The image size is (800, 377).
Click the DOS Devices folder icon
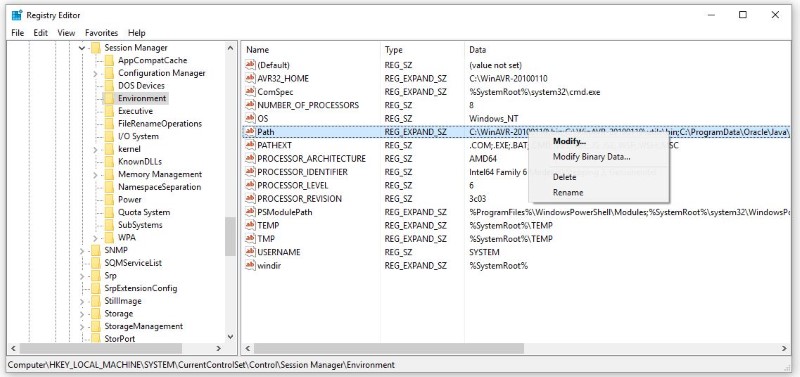(109, 86)
